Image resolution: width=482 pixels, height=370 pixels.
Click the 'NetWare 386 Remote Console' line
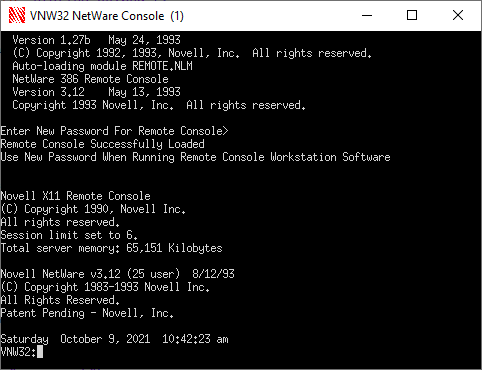(90, 79)
